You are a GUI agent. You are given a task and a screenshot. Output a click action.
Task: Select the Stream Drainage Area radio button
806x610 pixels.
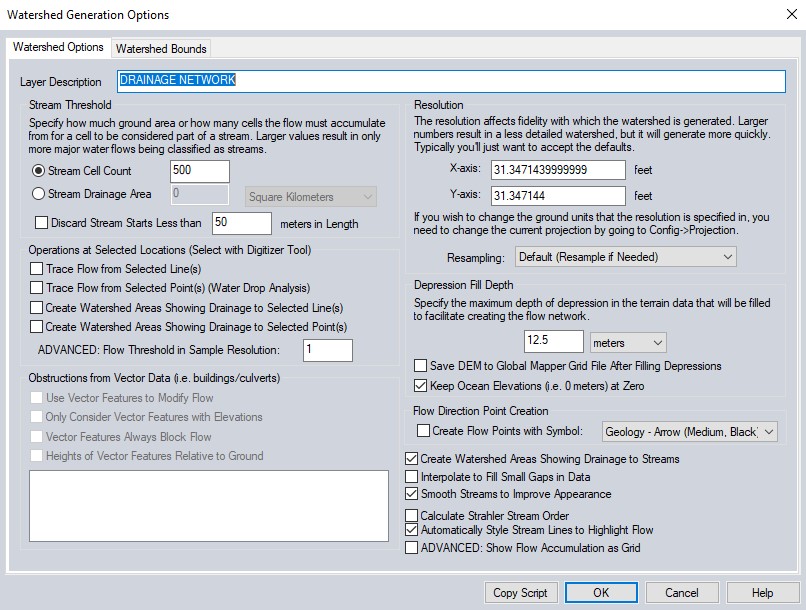coord(39,194)
